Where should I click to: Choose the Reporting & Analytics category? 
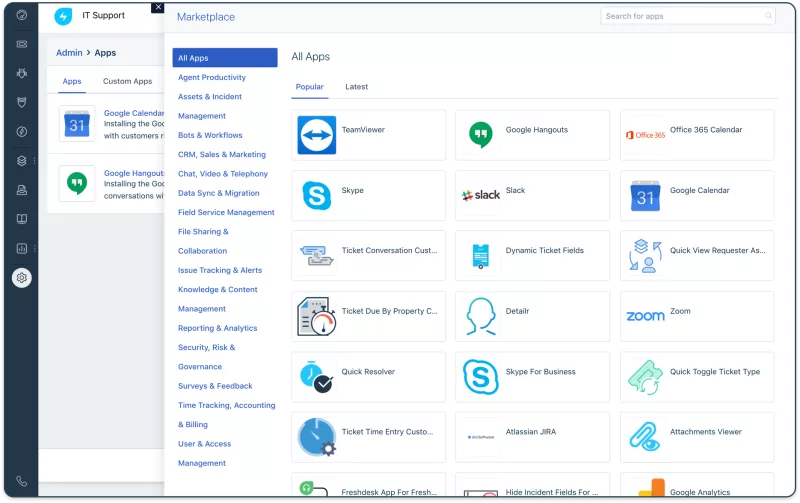pos(217,328)
